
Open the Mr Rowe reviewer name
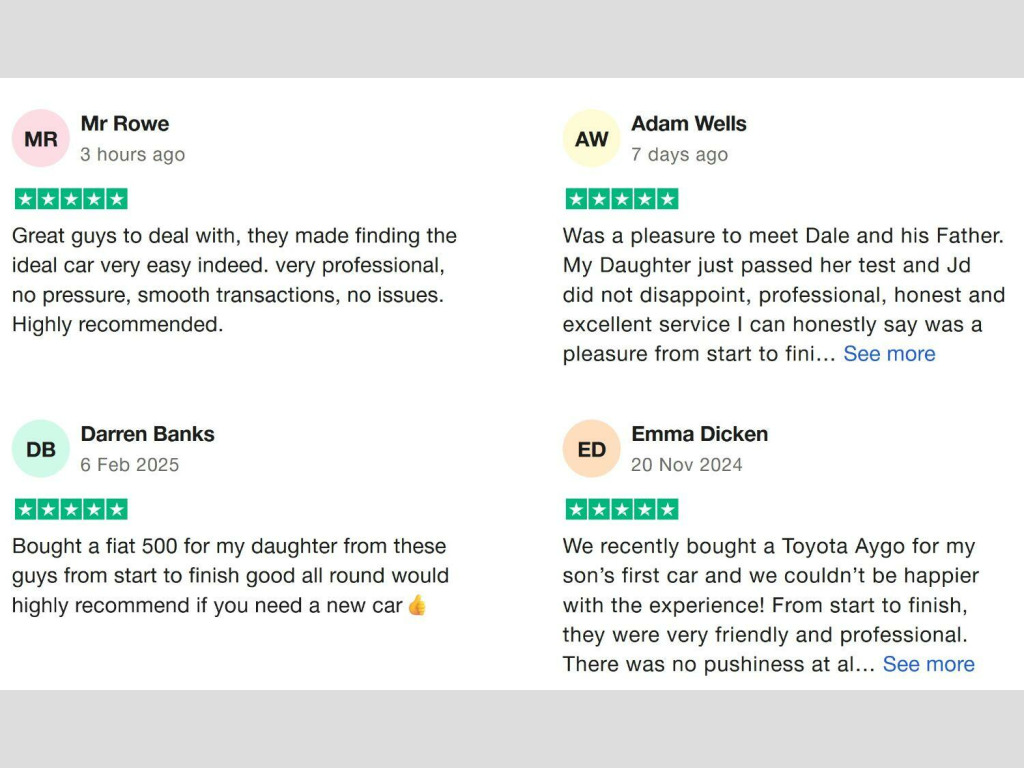point(125,124)
